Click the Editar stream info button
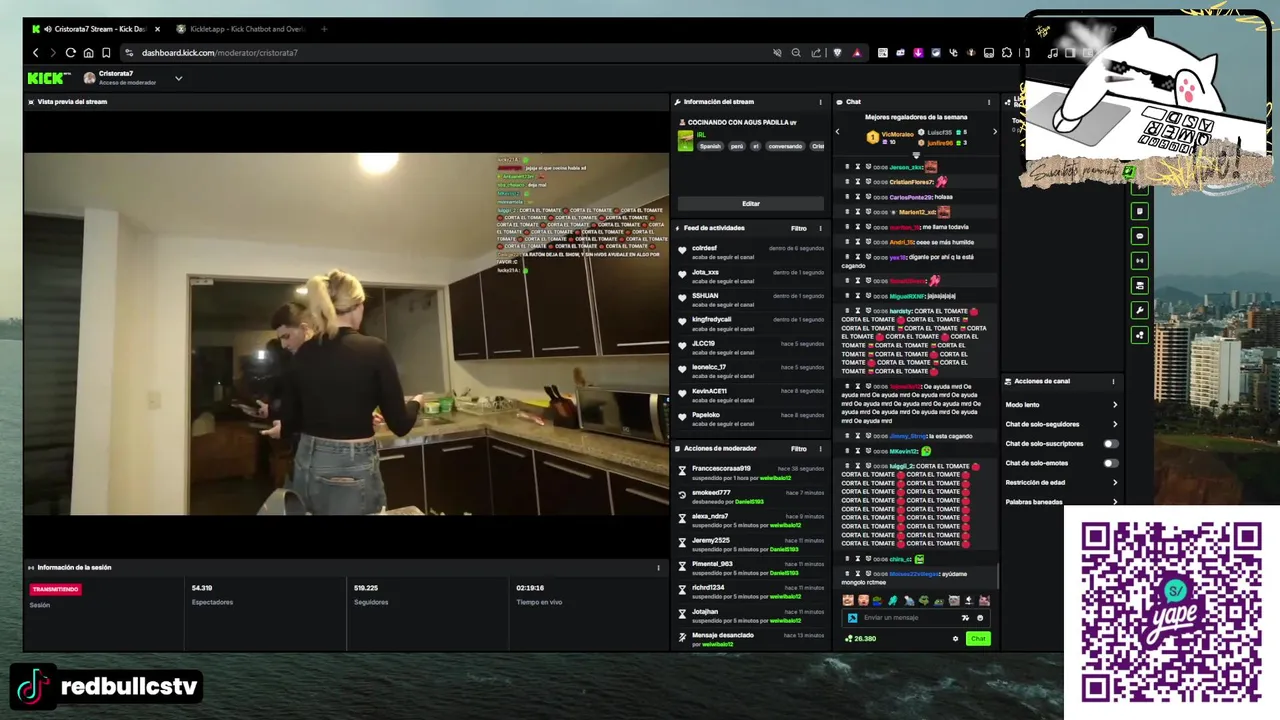Viewport: 1280px width, 720px height. pyautogui.click(x=751, y=203)
